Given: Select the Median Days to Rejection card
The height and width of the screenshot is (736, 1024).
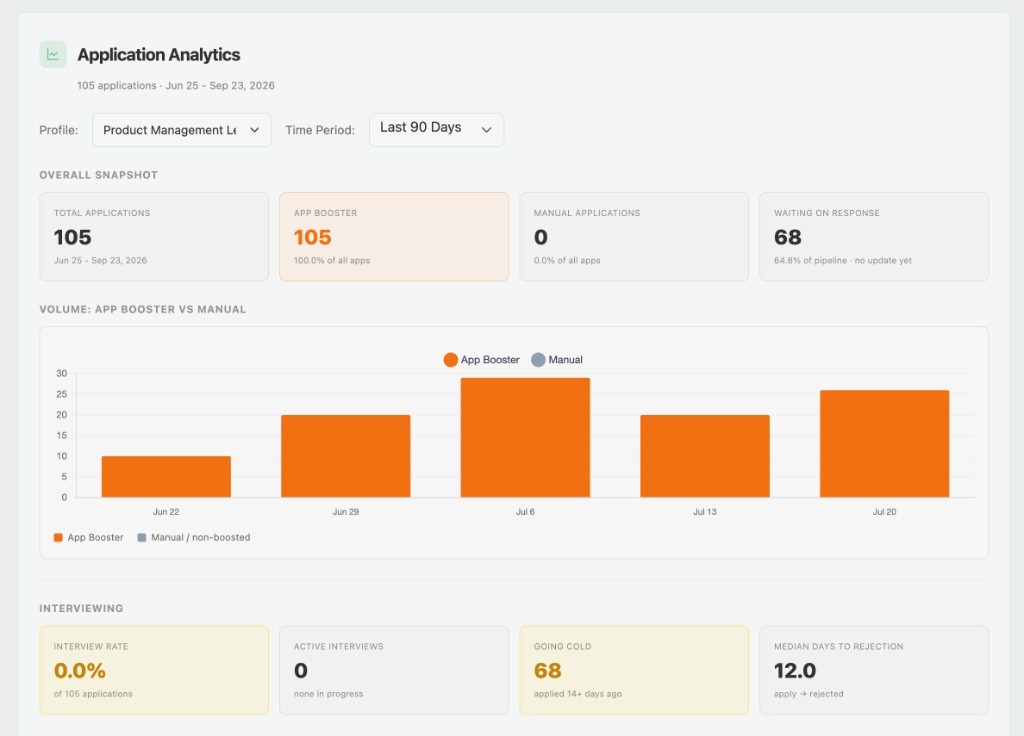Looking at the screenshot, I should coord(874,670).
